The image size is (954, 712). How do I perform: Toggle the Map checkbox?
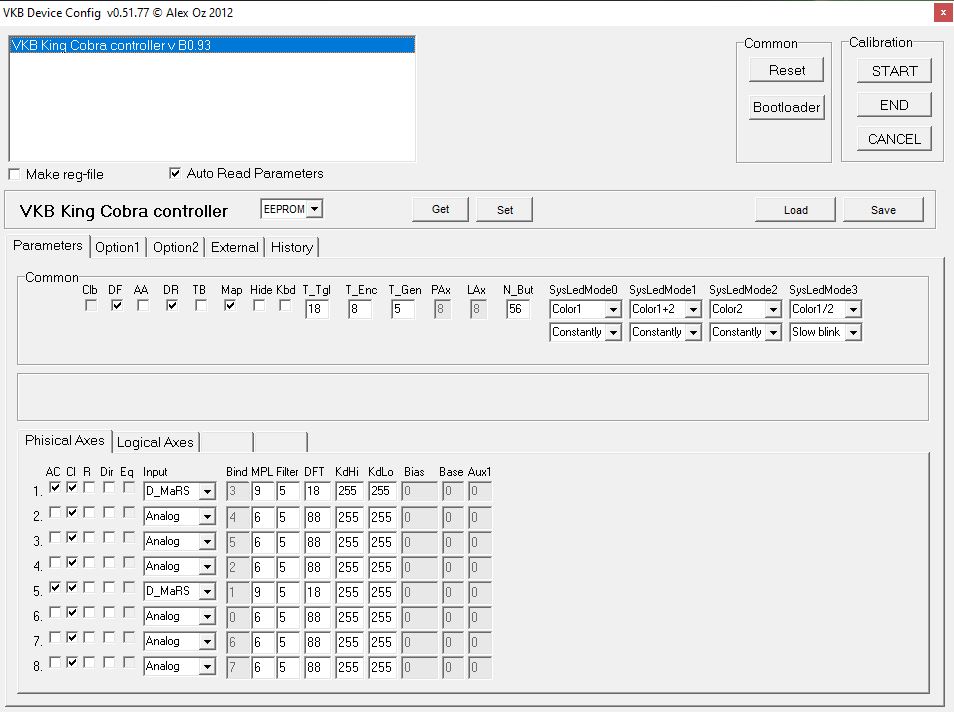(230, 305)
